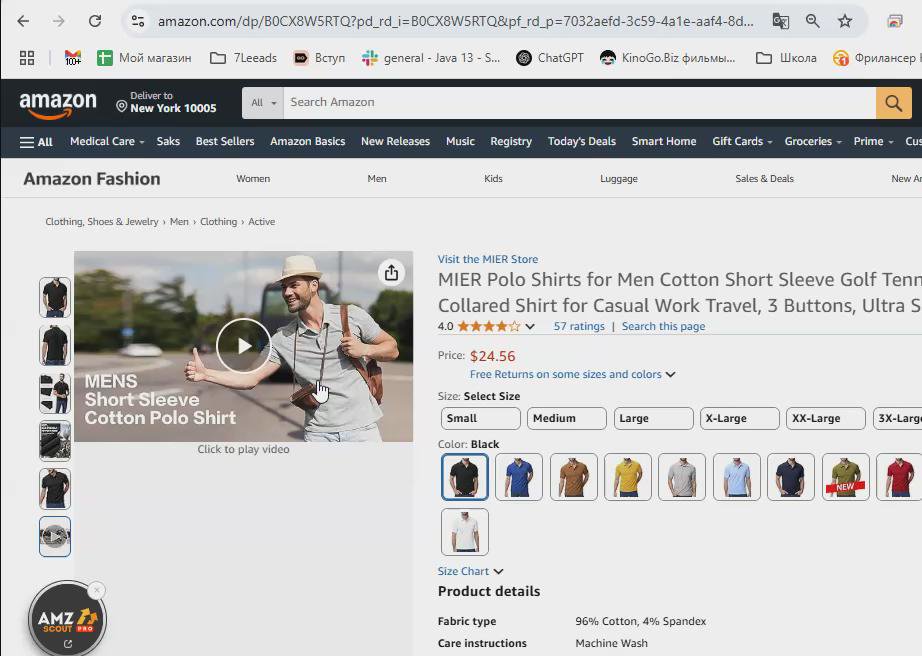This screenshot has height=656, width=922.
Task: Open Best Sellers
Action: [x=225, y=142]
